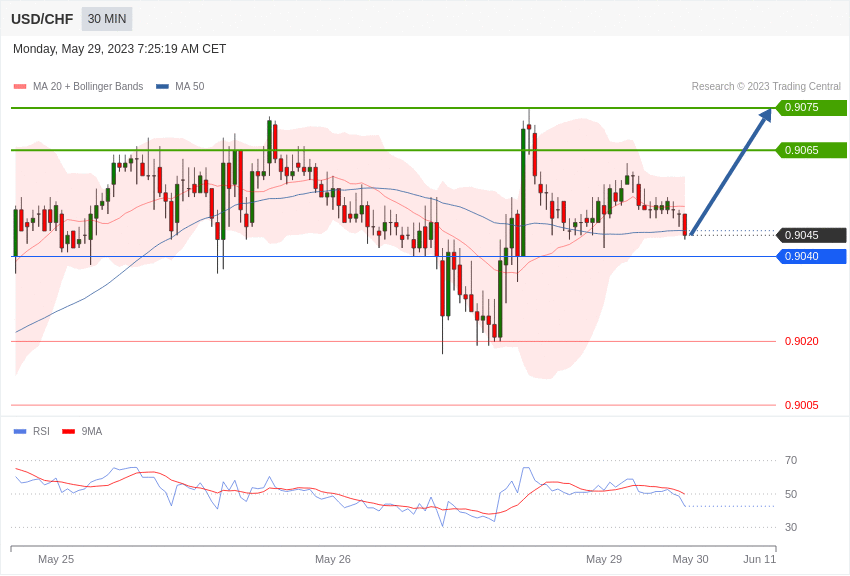
Task: Click the 0.9045 current price tag
Action: [x=812, y=235]
